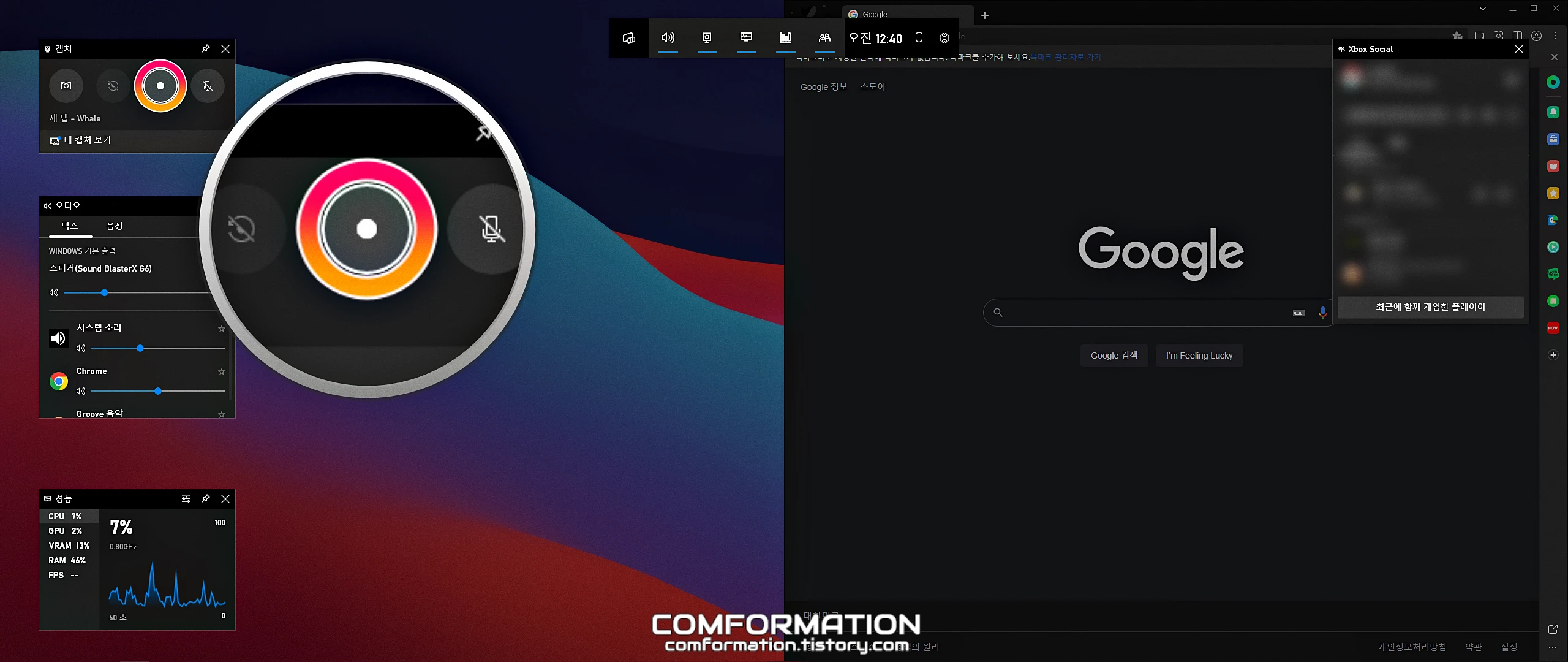Click the Google search input field
1568x662 pixels.
coord(1145,313)
